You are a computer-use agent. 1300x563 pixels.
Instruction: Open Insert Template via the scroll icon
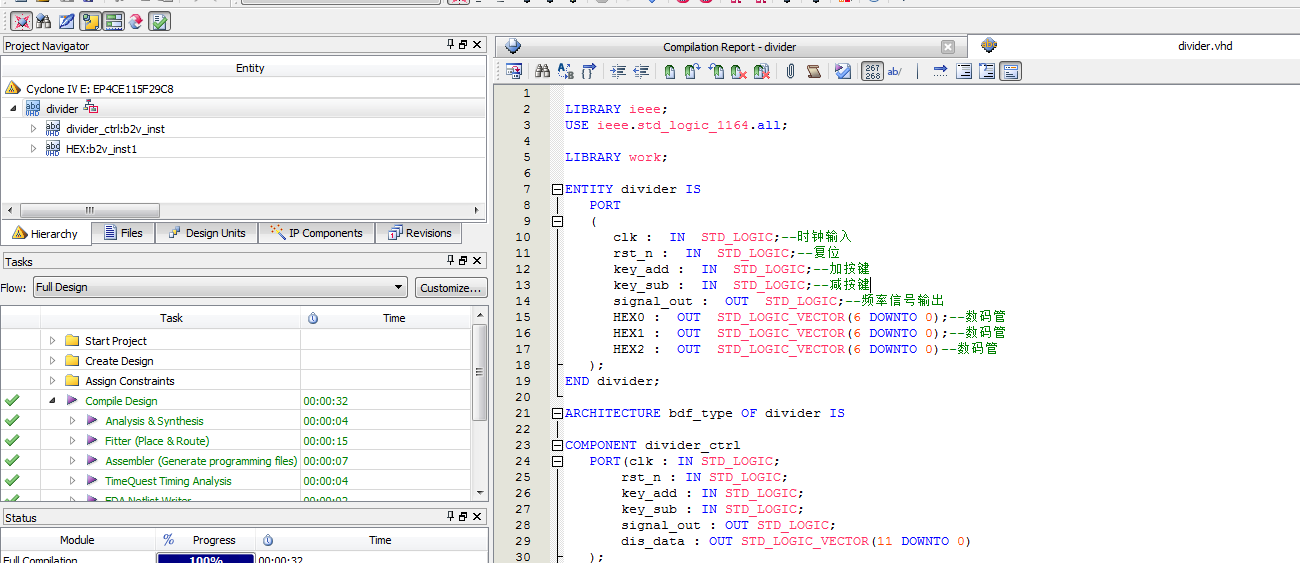814,71
